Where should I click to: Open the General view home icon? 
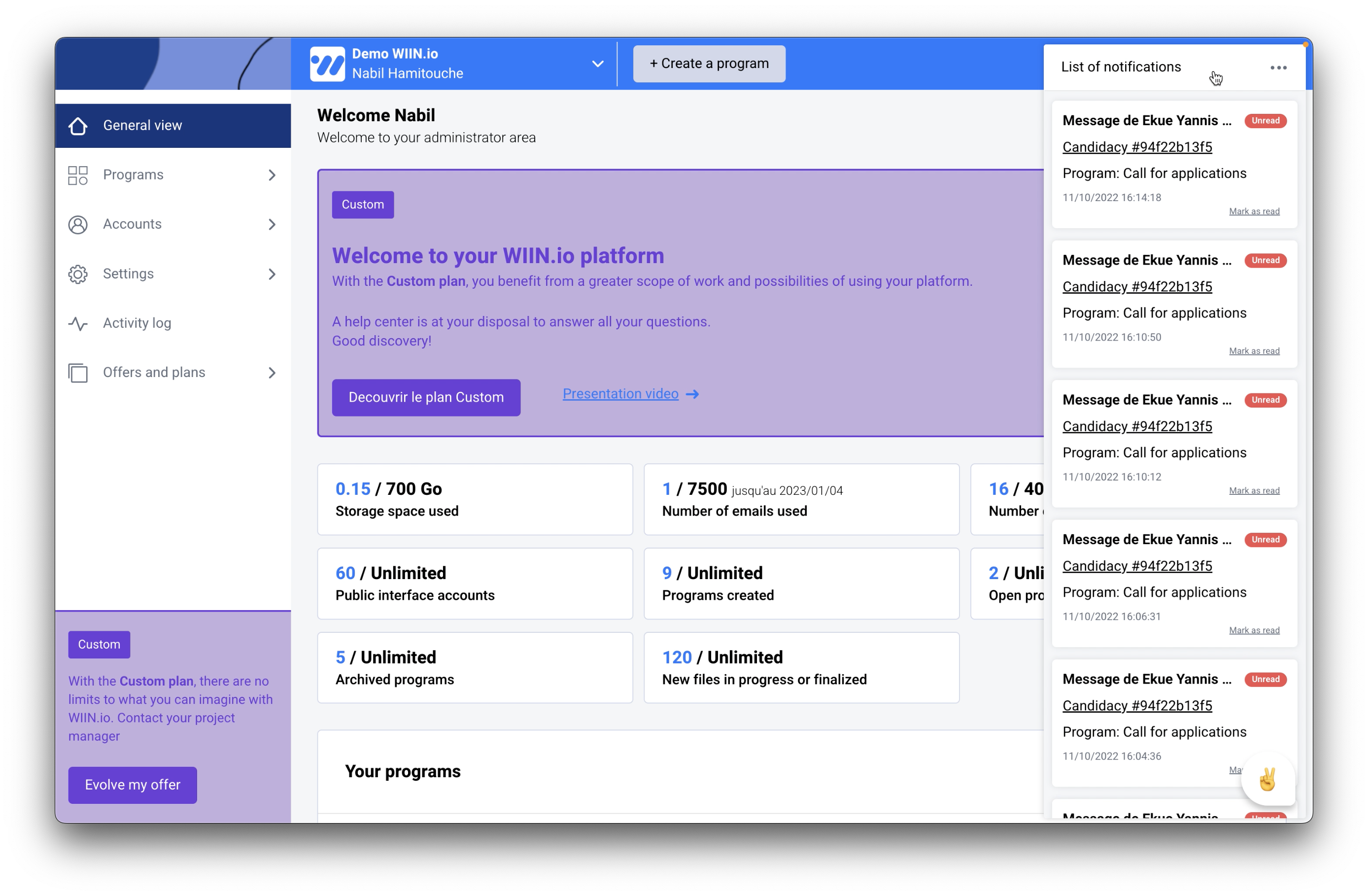click(x=77, y=125)
